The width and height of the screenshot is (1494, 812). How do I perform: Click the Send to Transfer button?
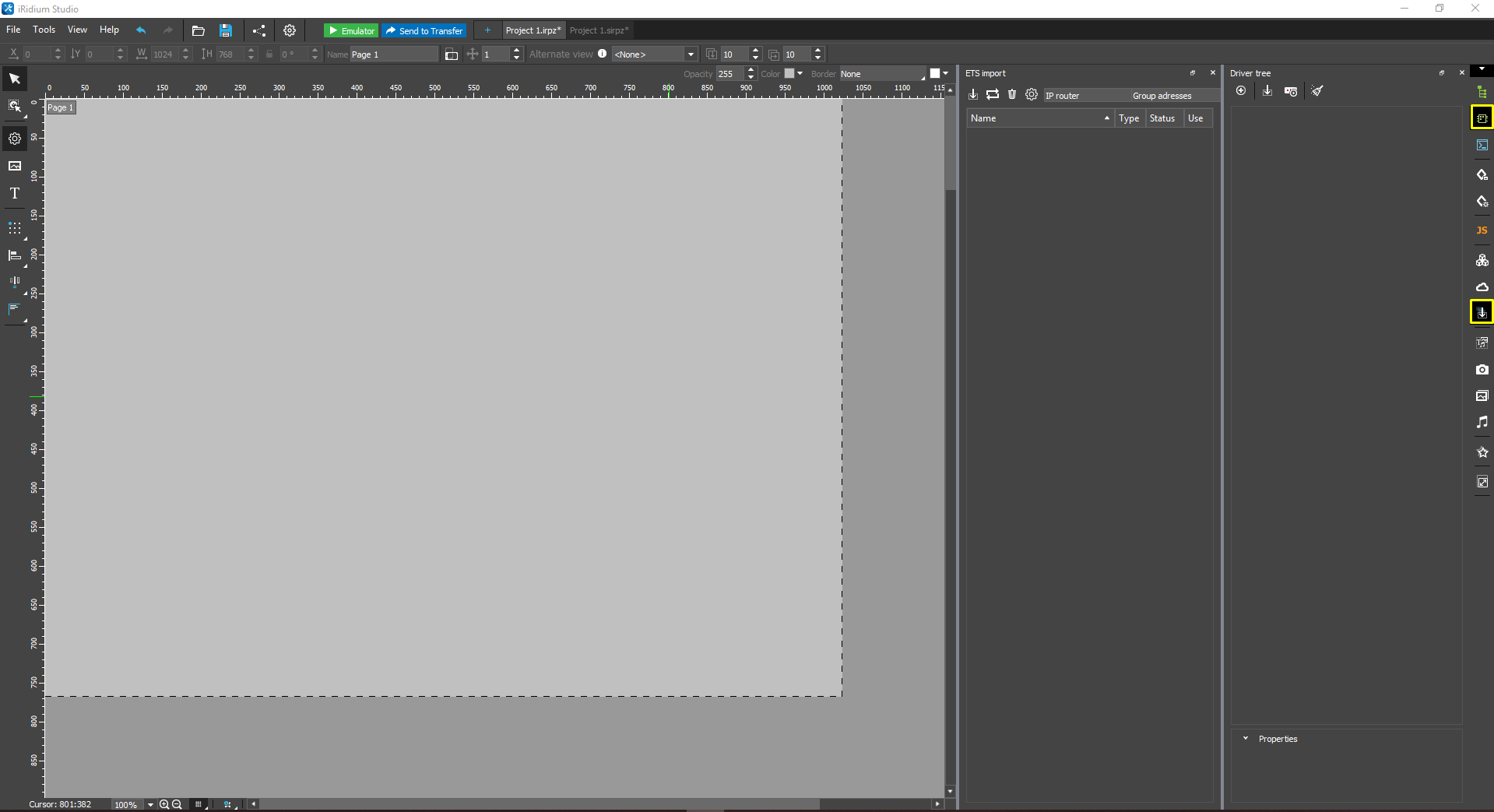(x=424, y=30)
